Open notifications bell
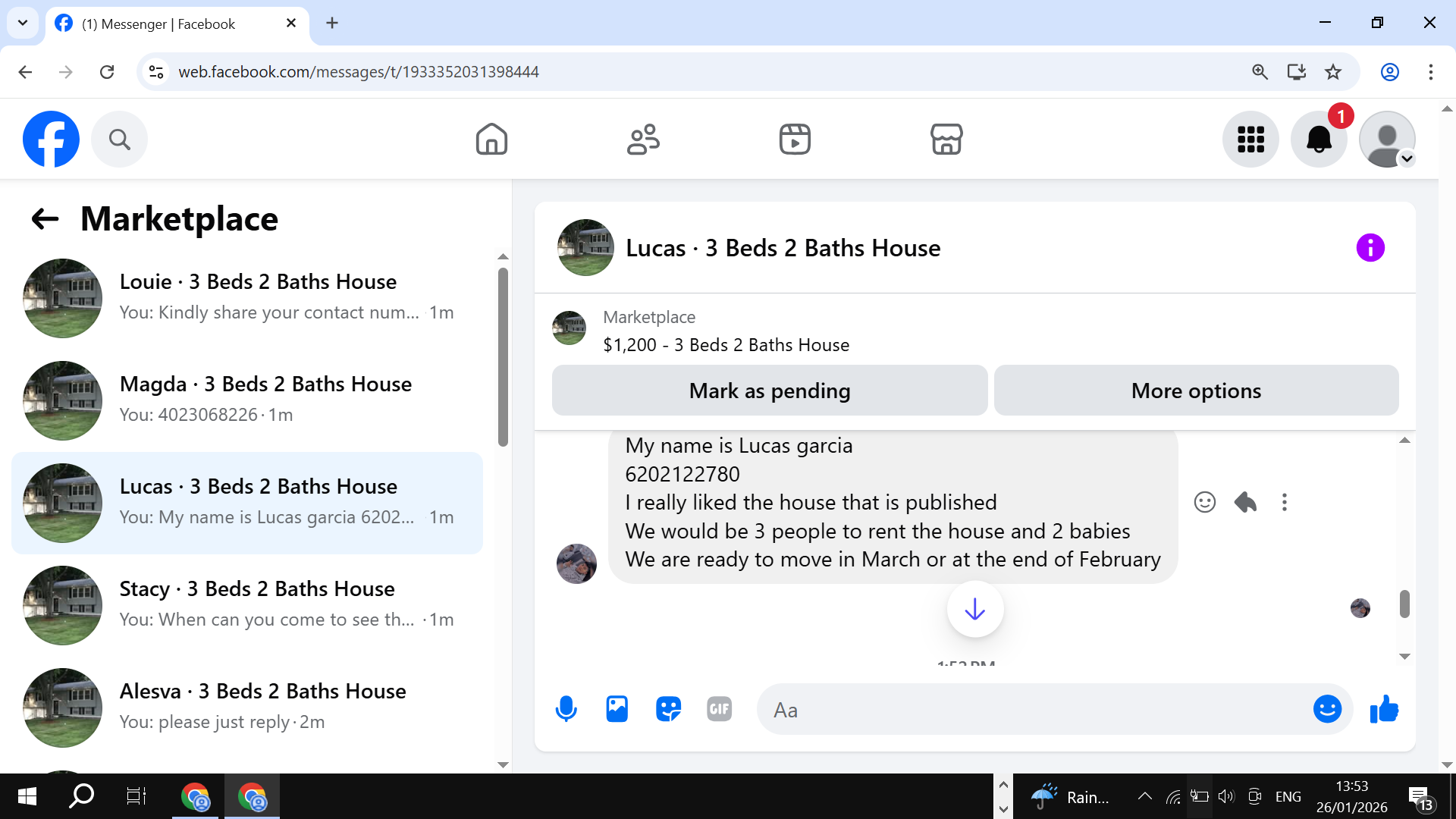 (1319, 140)
